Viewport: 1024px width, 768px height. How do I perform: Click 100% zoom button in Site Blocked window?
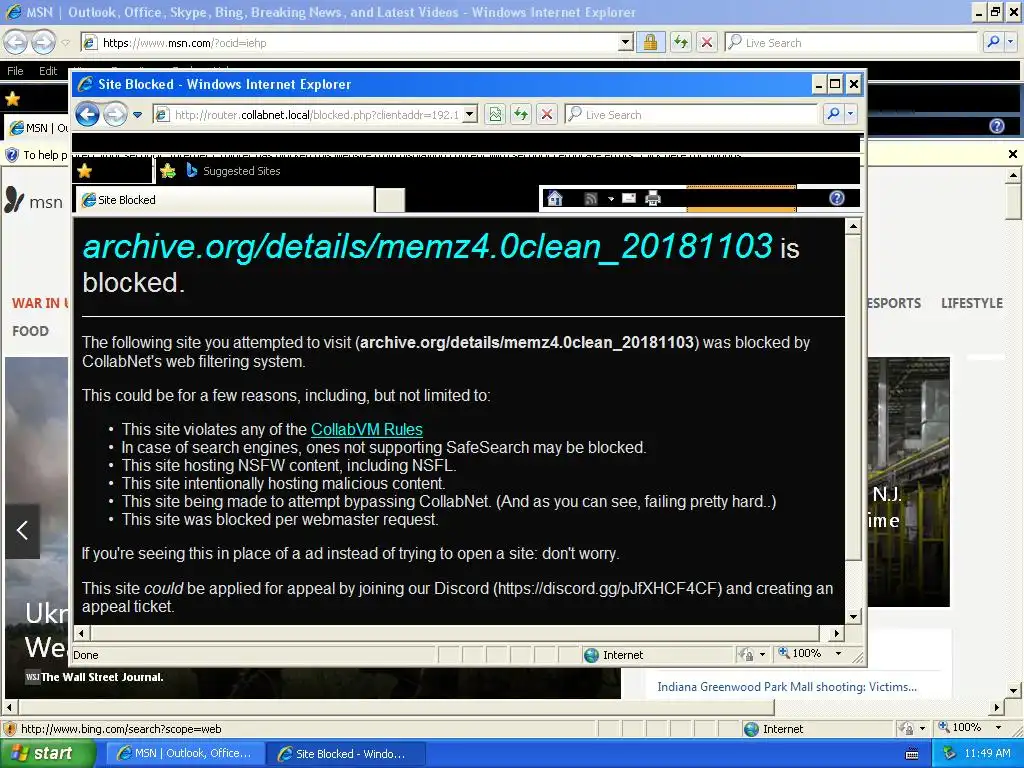[799, 654]
